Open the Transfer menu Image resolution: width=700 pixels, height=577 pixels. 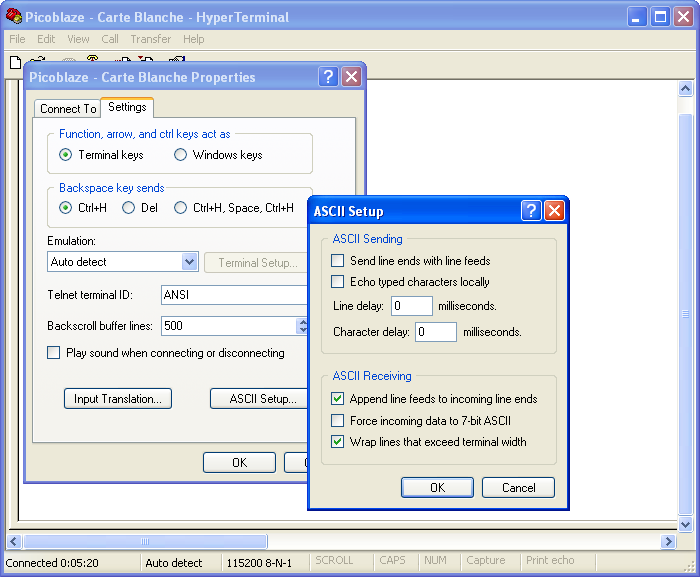pyautogui.click(x=150, y=39)
